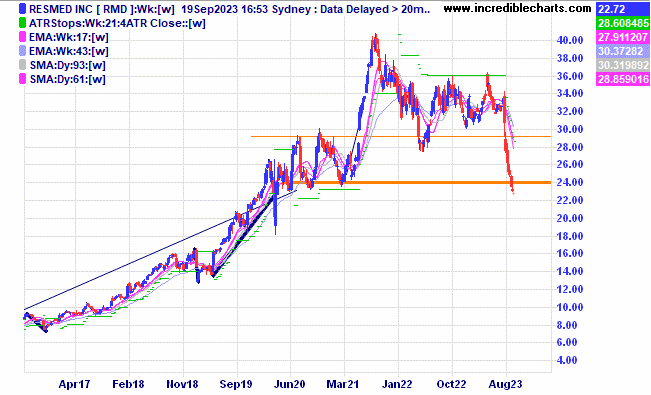Click the Apr17 date axis label
The height and width of the screenshot is (395, 651).
point(74,384)
